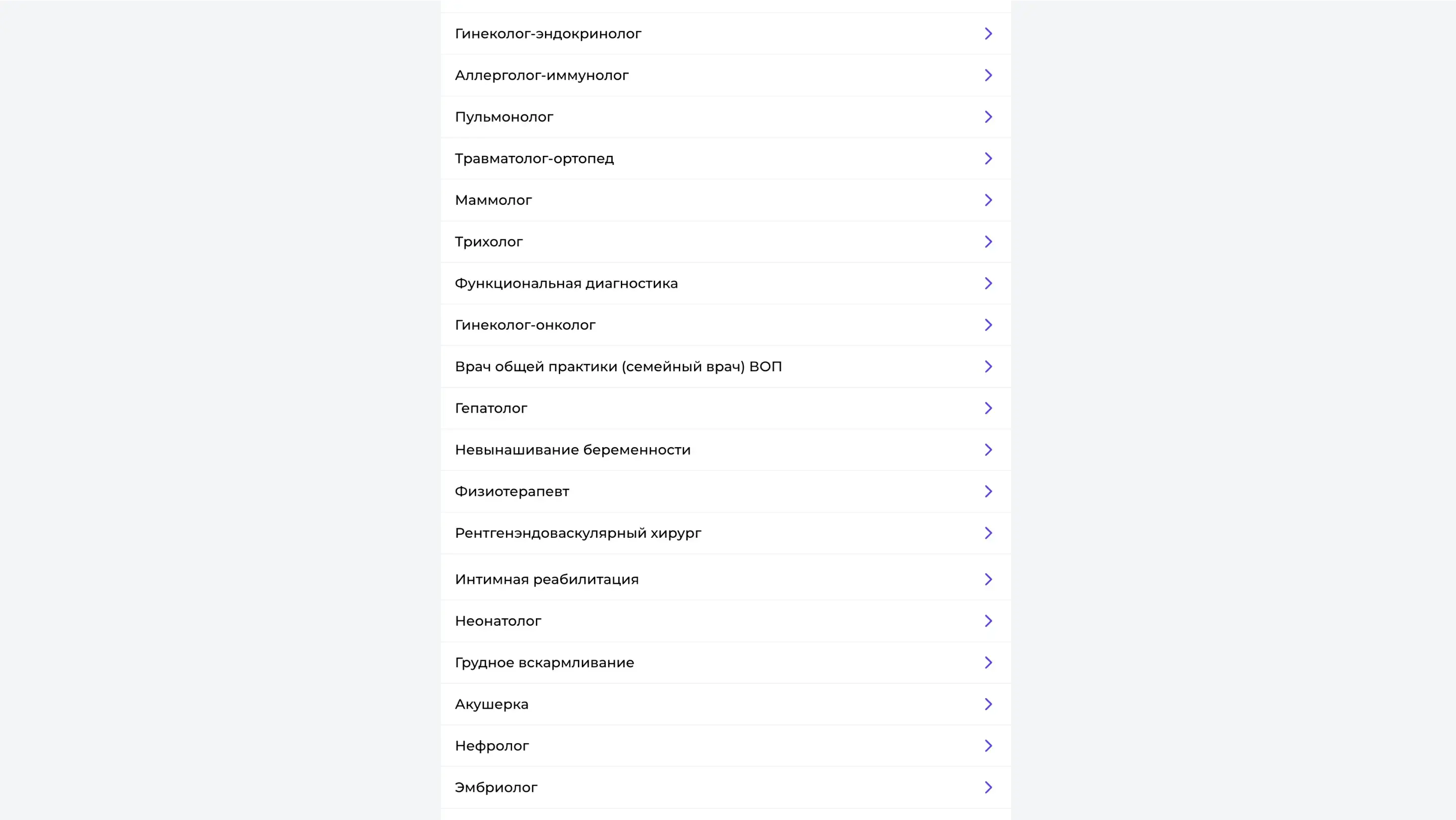Open Врач общей практики (семейный врач) ВОП

[618, 366]
